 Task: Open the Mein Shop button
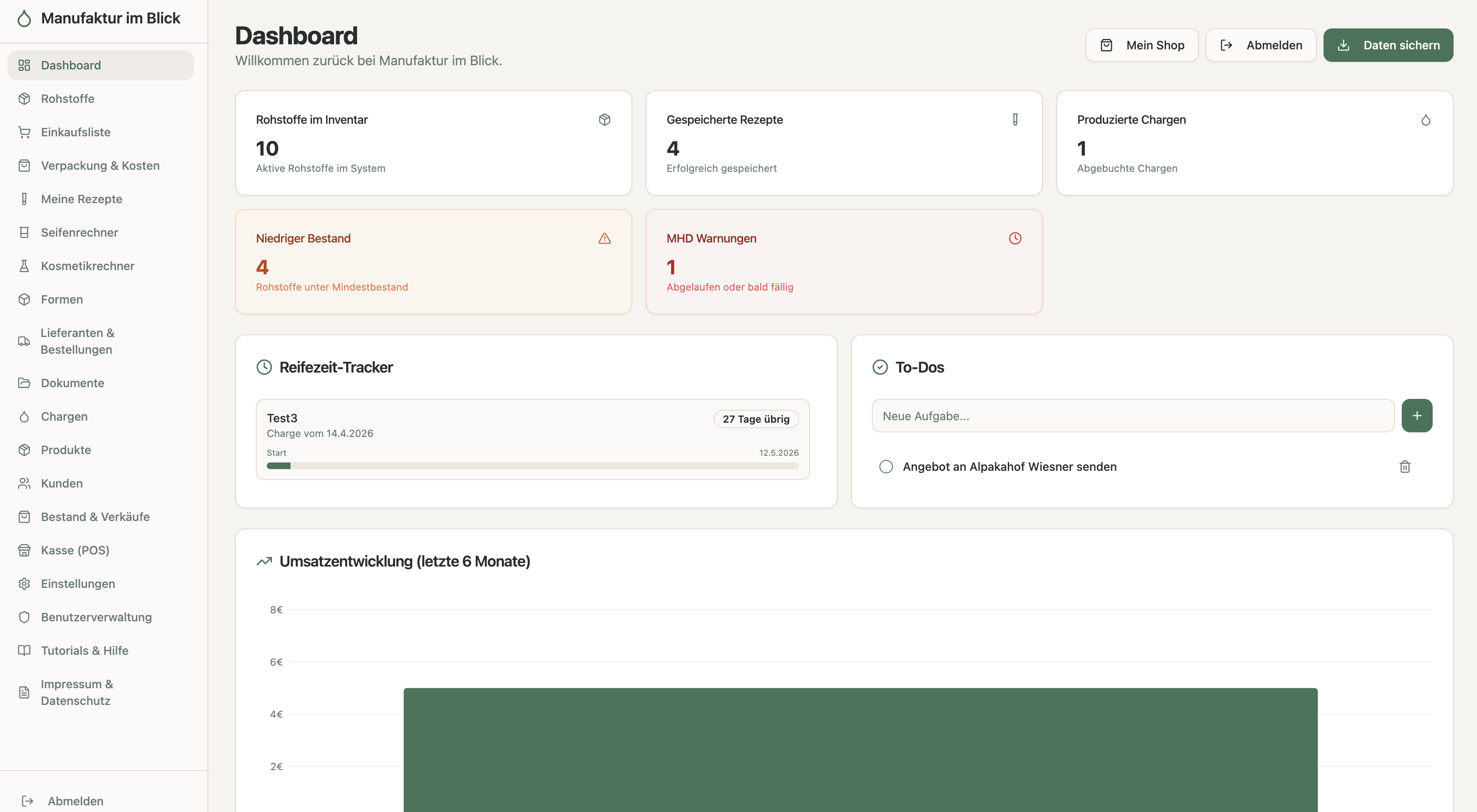(1142, 45)
